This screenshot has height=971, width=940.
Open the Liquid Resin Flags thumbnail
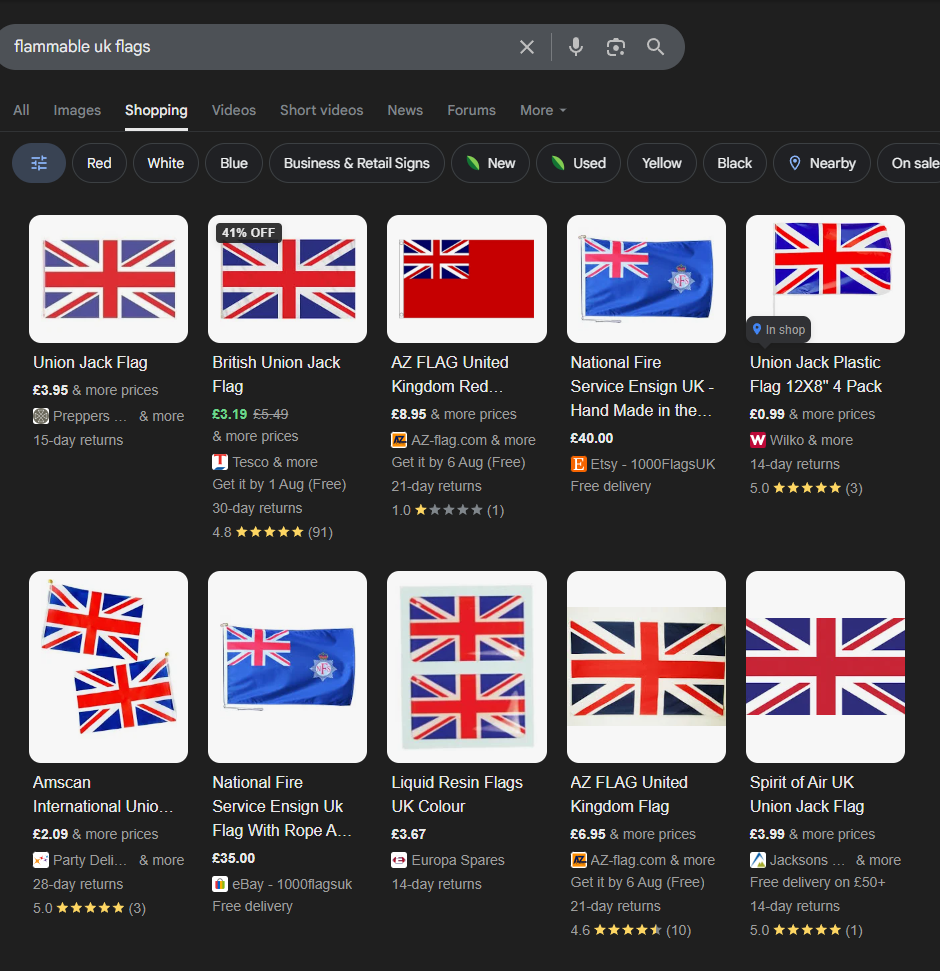(x=467, y=667)
